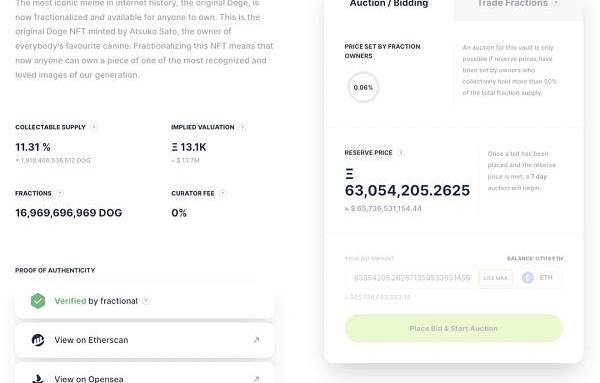This screenshot has width=600, height=383.
Task: Click into the bid amount input field
Action: pyautogui.click(x=411, y=278)
